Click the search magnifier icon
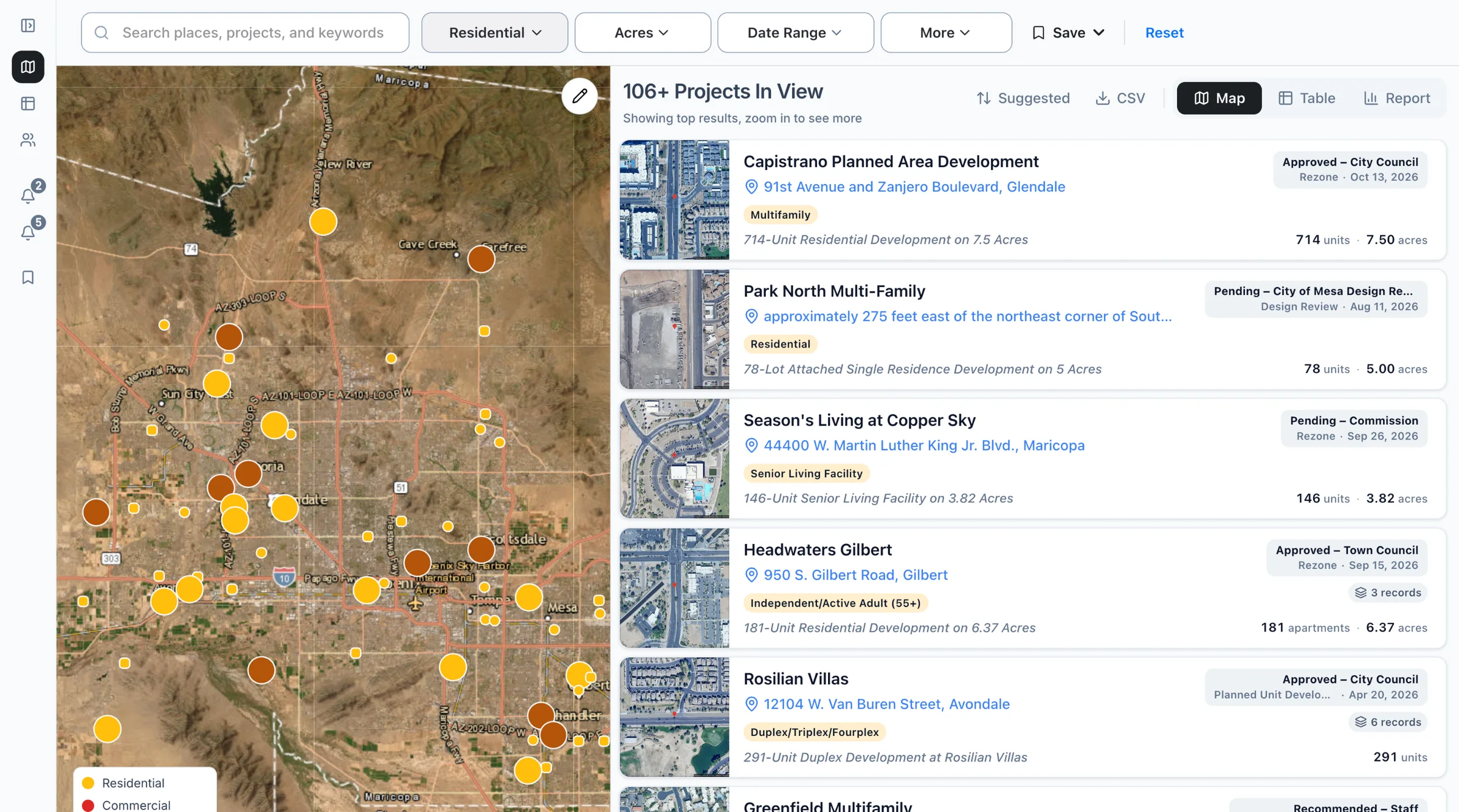Image resolution: width=1459 pixels, height=812 pixels. tap(102, 33)
